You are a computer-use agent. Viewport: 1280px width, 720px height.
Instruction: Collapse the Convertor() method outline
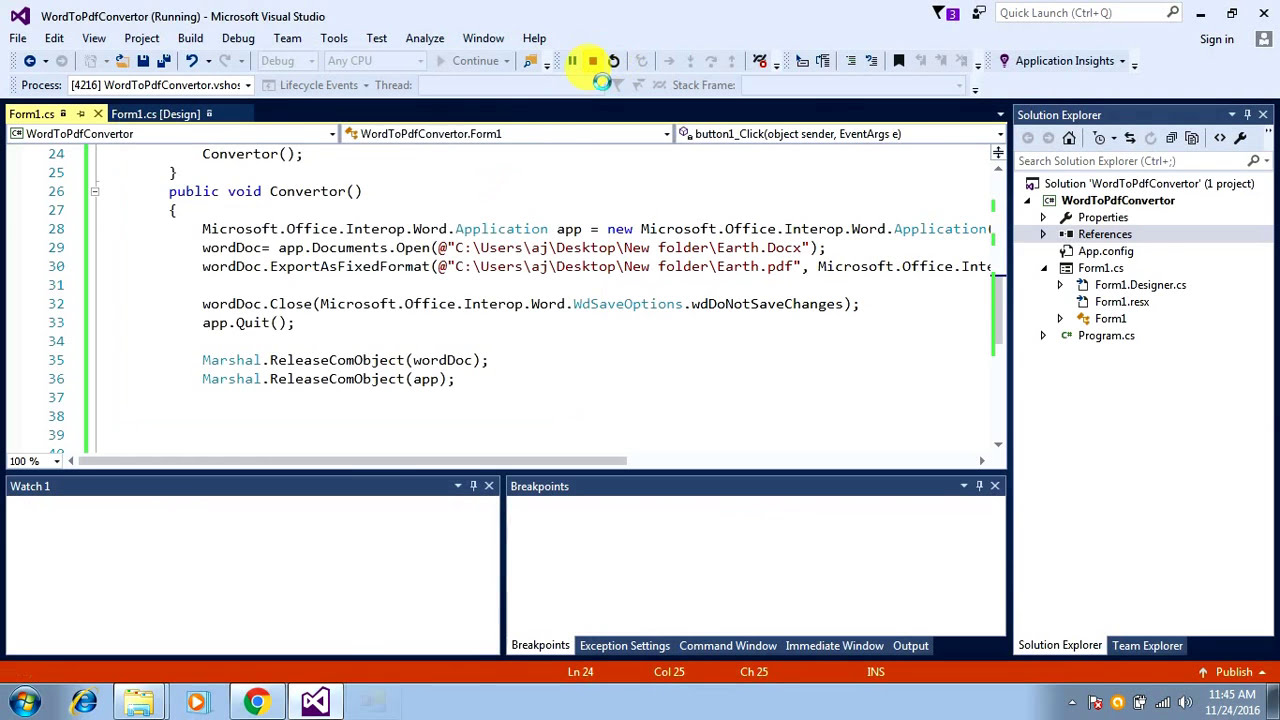tap(94, 191)
